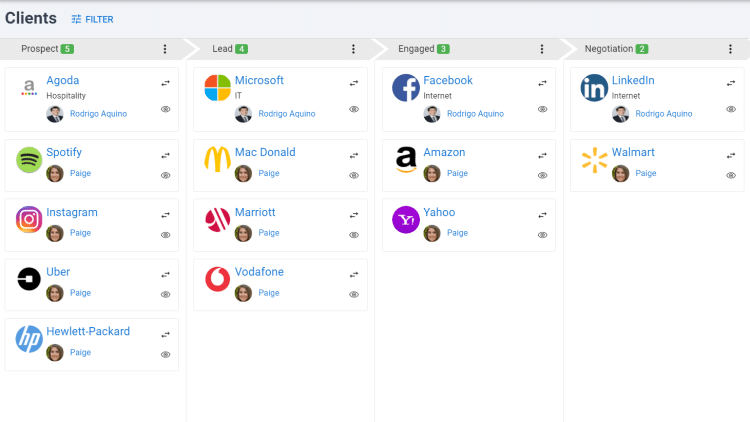
Task: Click the transfer arrows icon on Facebook card
Action: 542,83
